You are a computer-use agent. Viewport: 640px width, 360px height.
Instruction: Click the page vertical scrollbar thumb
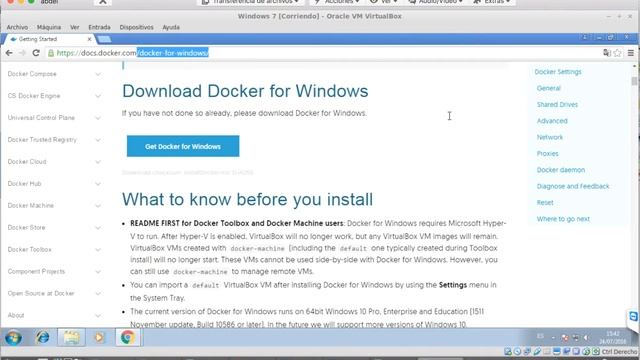[634, 81]
